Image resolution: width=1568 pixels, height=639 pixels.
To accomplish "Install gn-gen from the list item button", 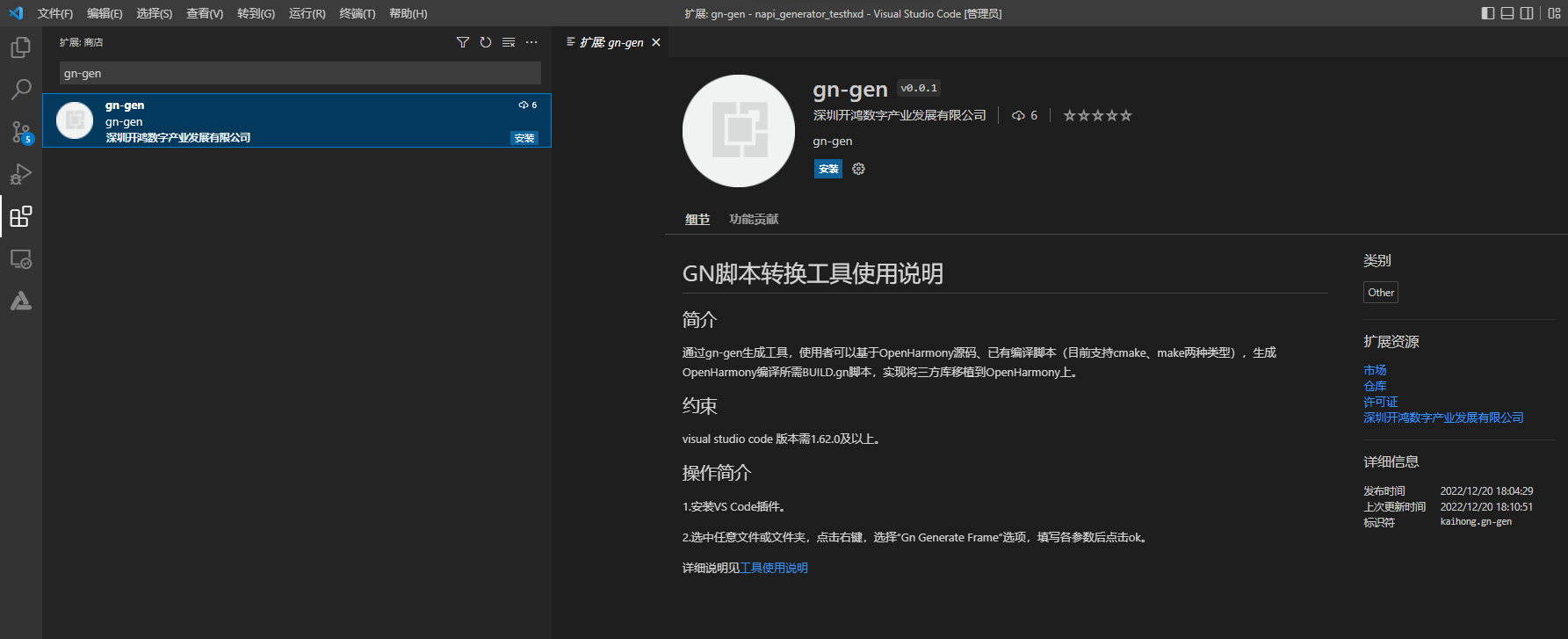I will 524,138.
